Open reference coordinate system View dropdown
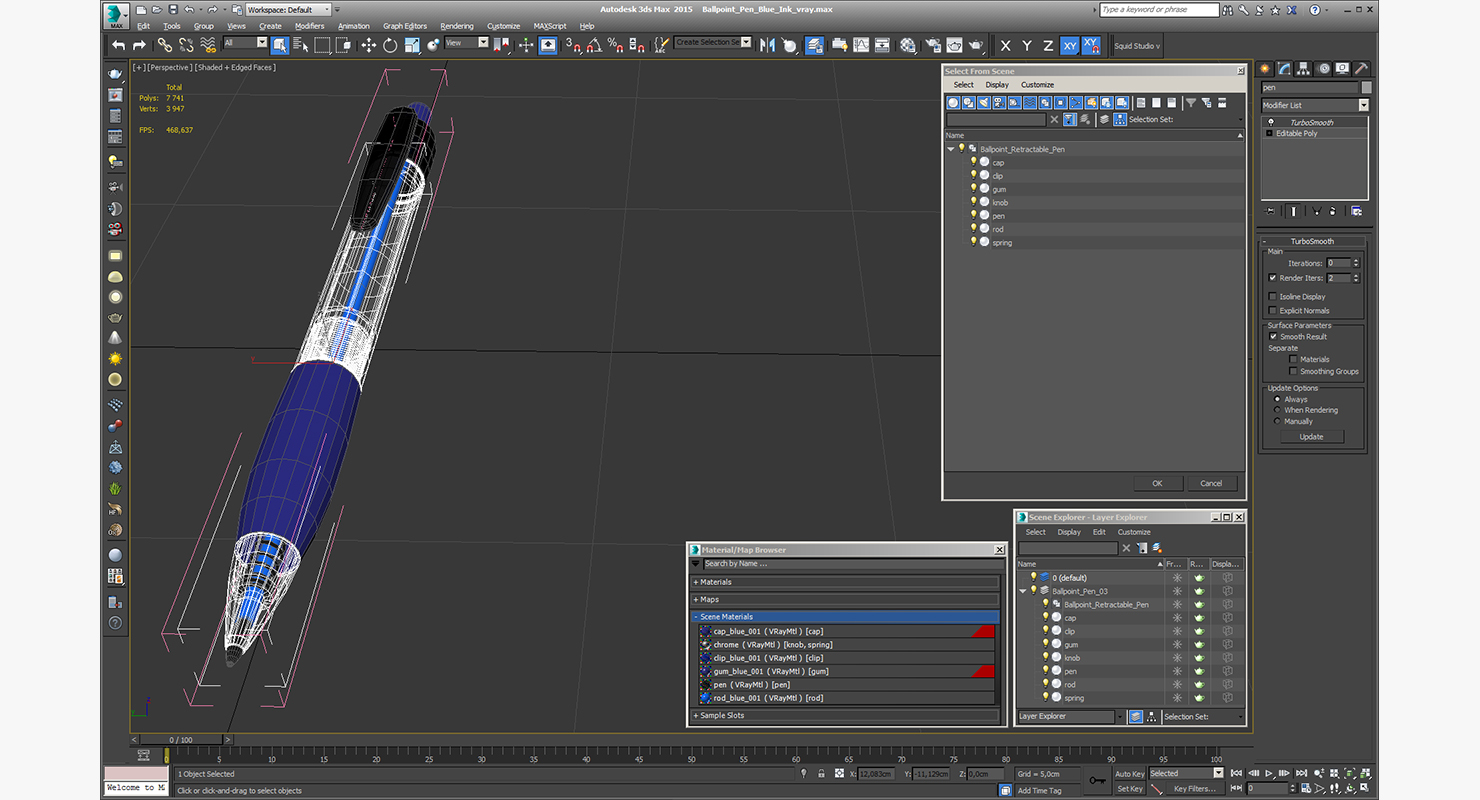Screen dimensions: 1480x800 tap(467, 43)
